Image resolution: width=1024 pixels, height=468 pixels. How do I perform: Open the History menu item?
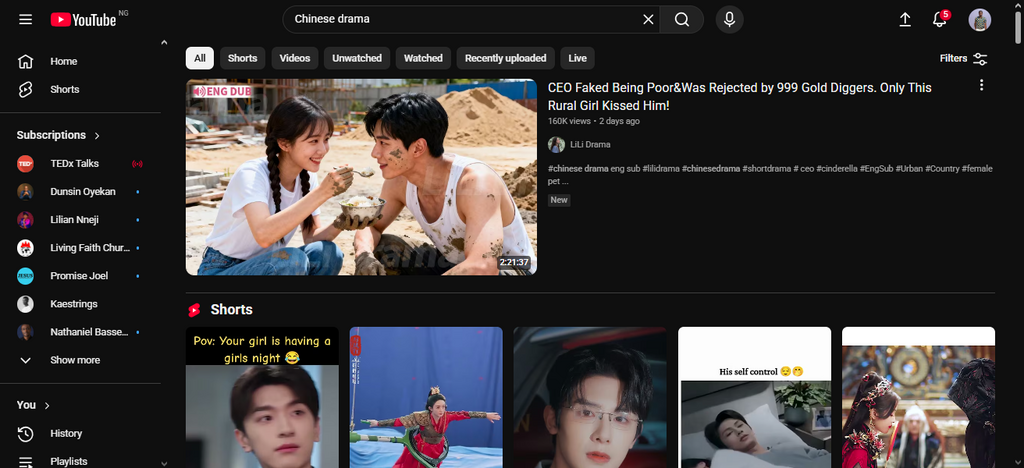[x=66, y=434]
